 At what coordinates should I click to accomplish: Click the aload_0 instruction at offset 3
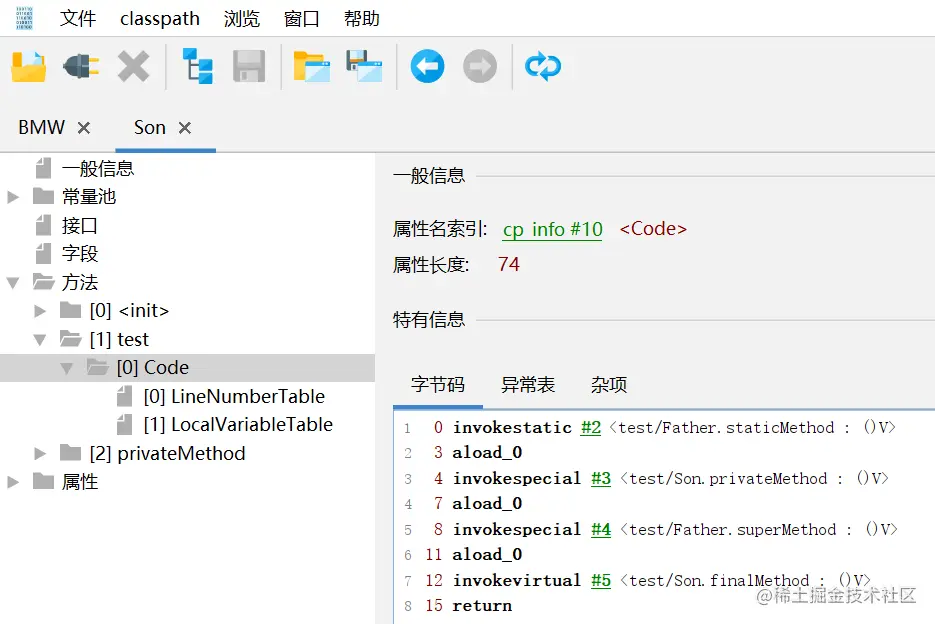(487, 453)
